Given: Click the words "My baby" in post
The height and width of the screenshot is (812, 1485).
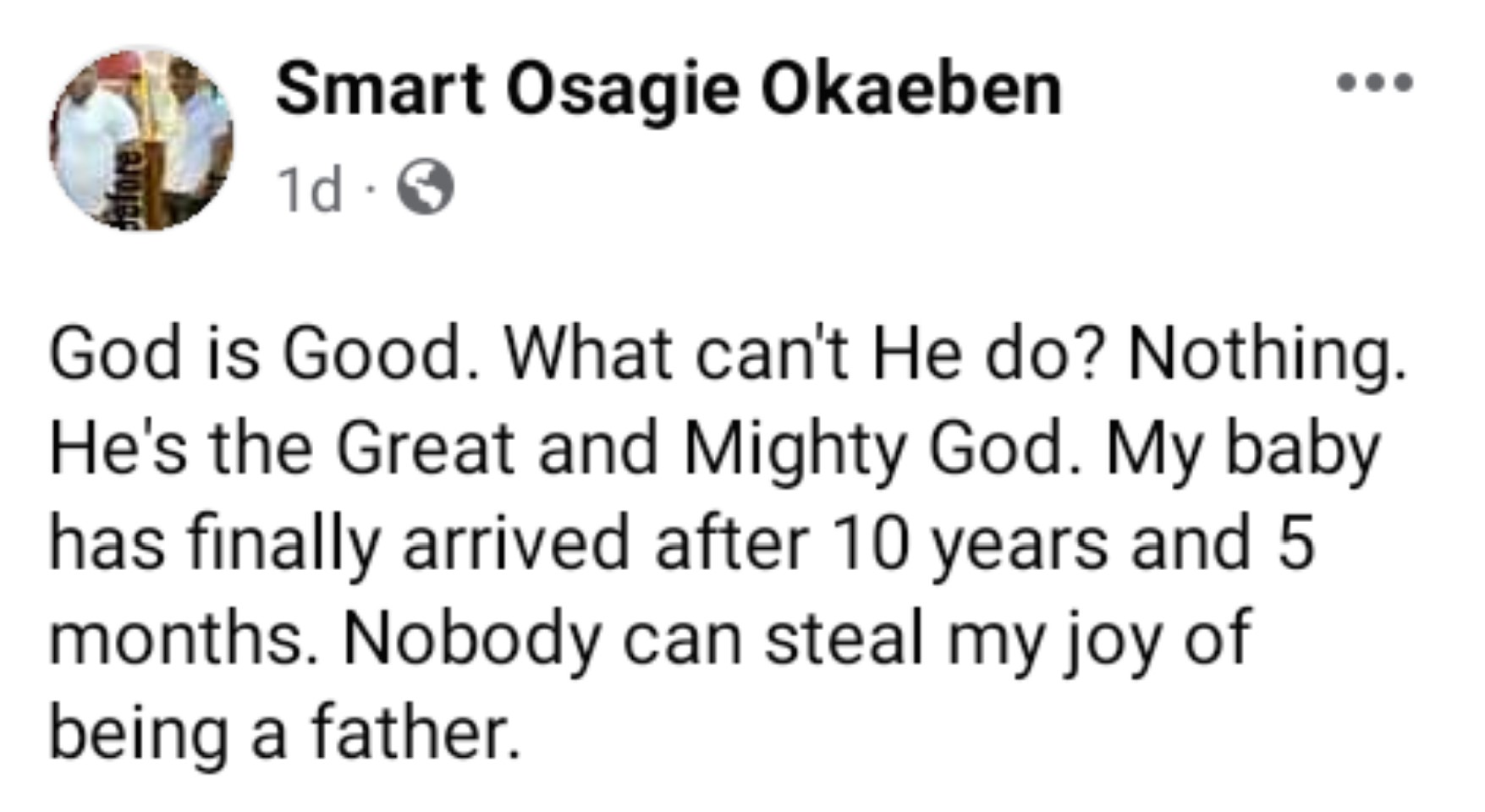Looking at the screenshot, I should 1242,450.
